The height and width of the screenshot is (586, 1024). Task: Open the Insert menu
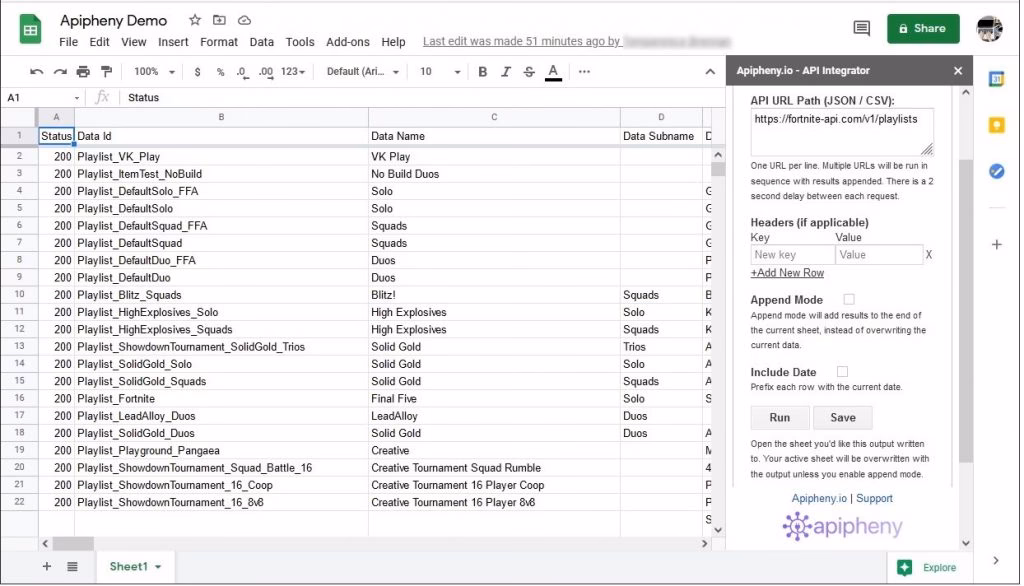pyautogui.click(x=173, y=42)
